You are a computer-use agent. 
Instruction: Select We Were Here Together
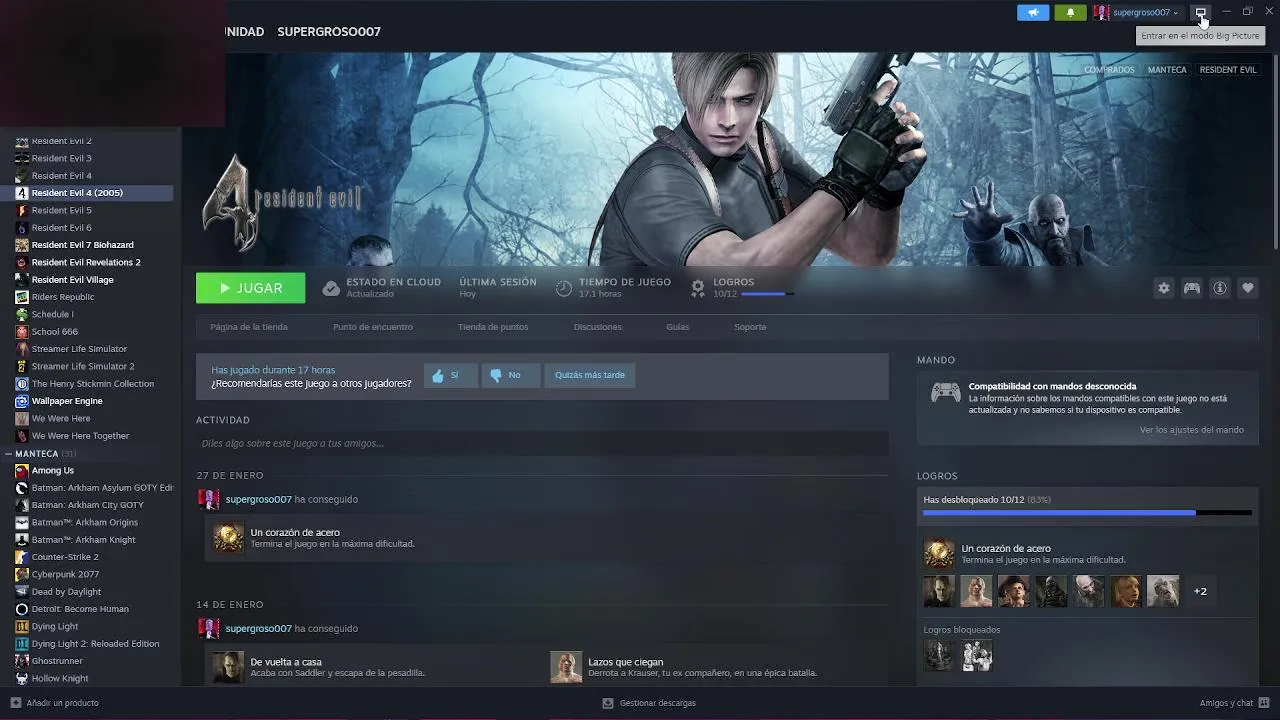(80, 436)
